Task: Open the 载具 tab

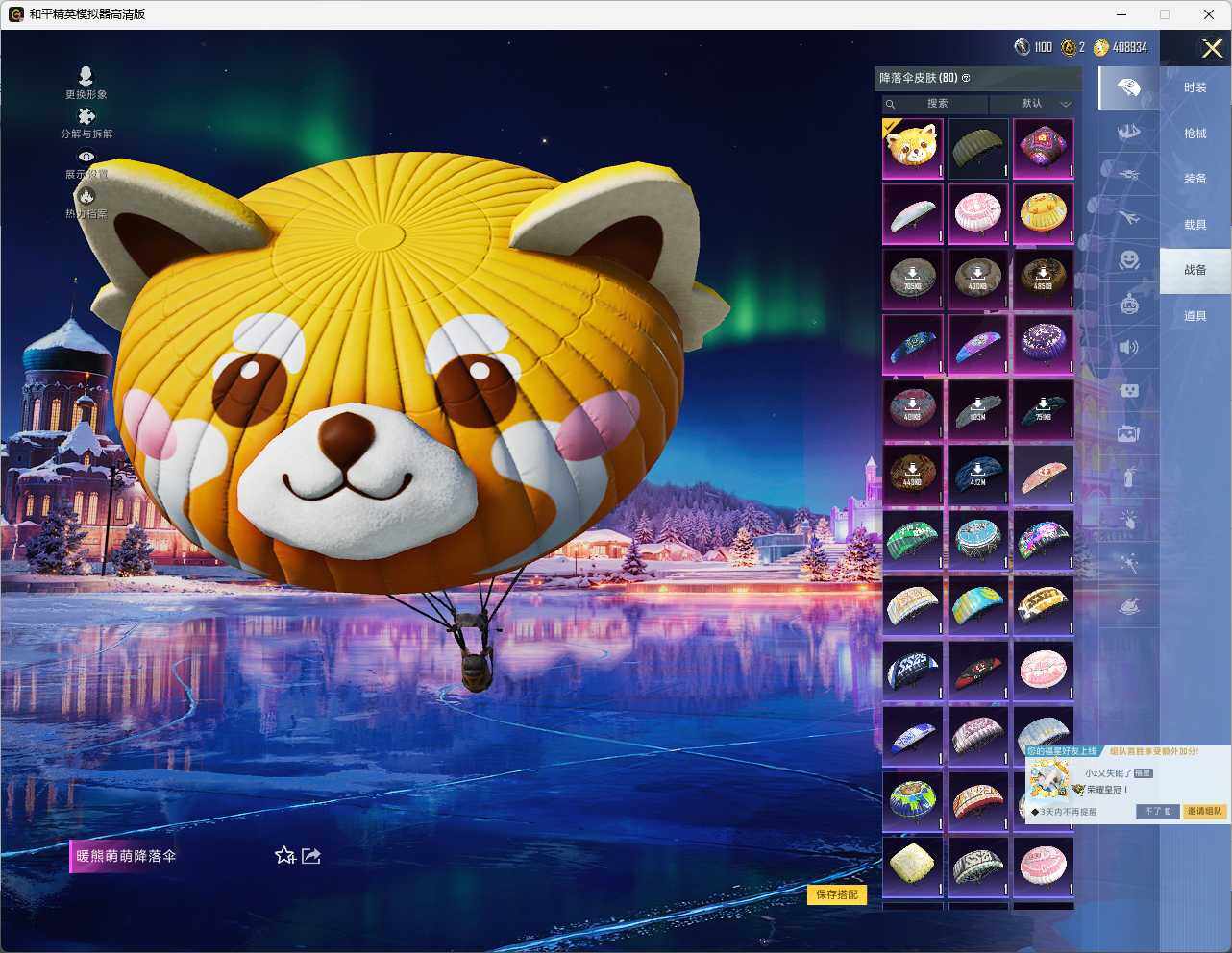Action: point(1195,225)
